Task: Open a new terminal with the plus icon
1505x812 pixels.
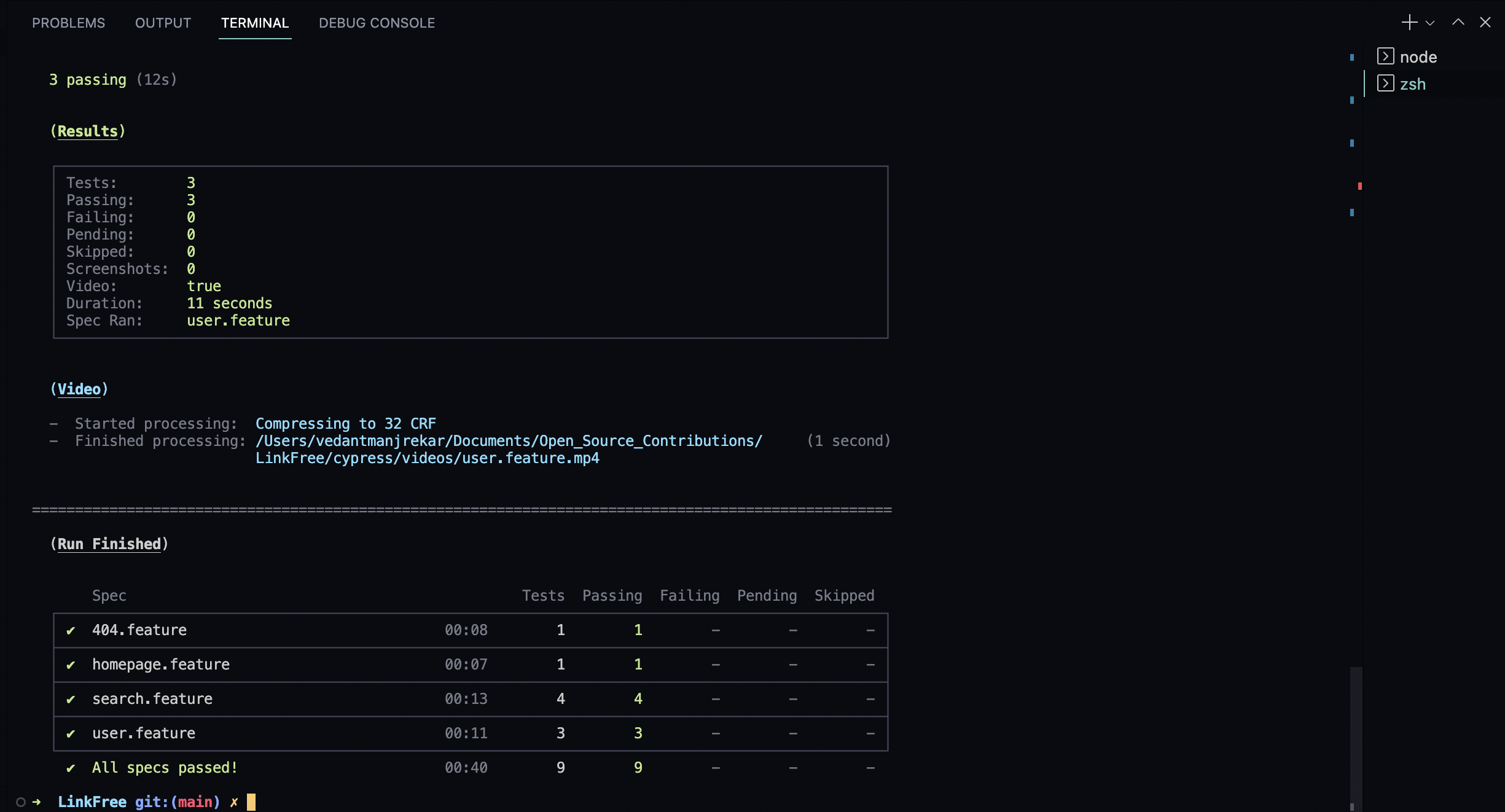Action: coord(1409,22)
